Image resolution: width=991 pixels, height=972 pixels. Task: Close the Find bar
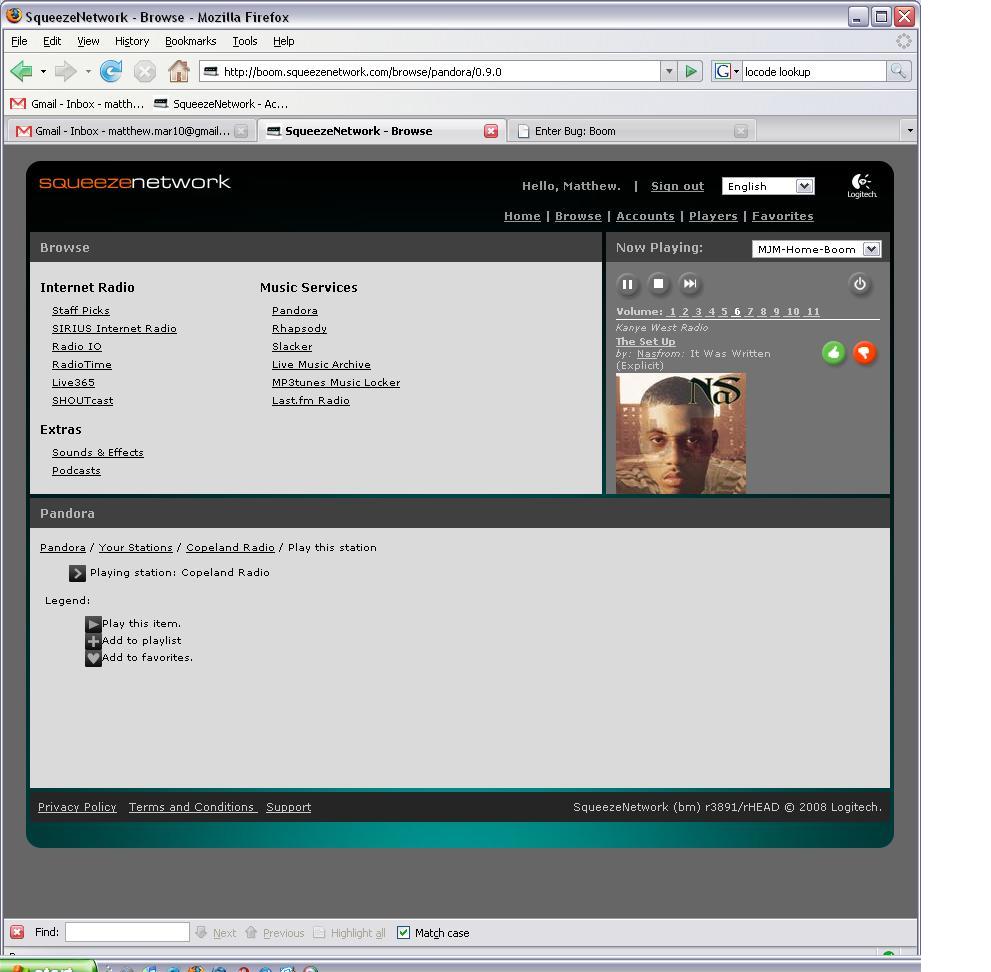click(17, 933)
